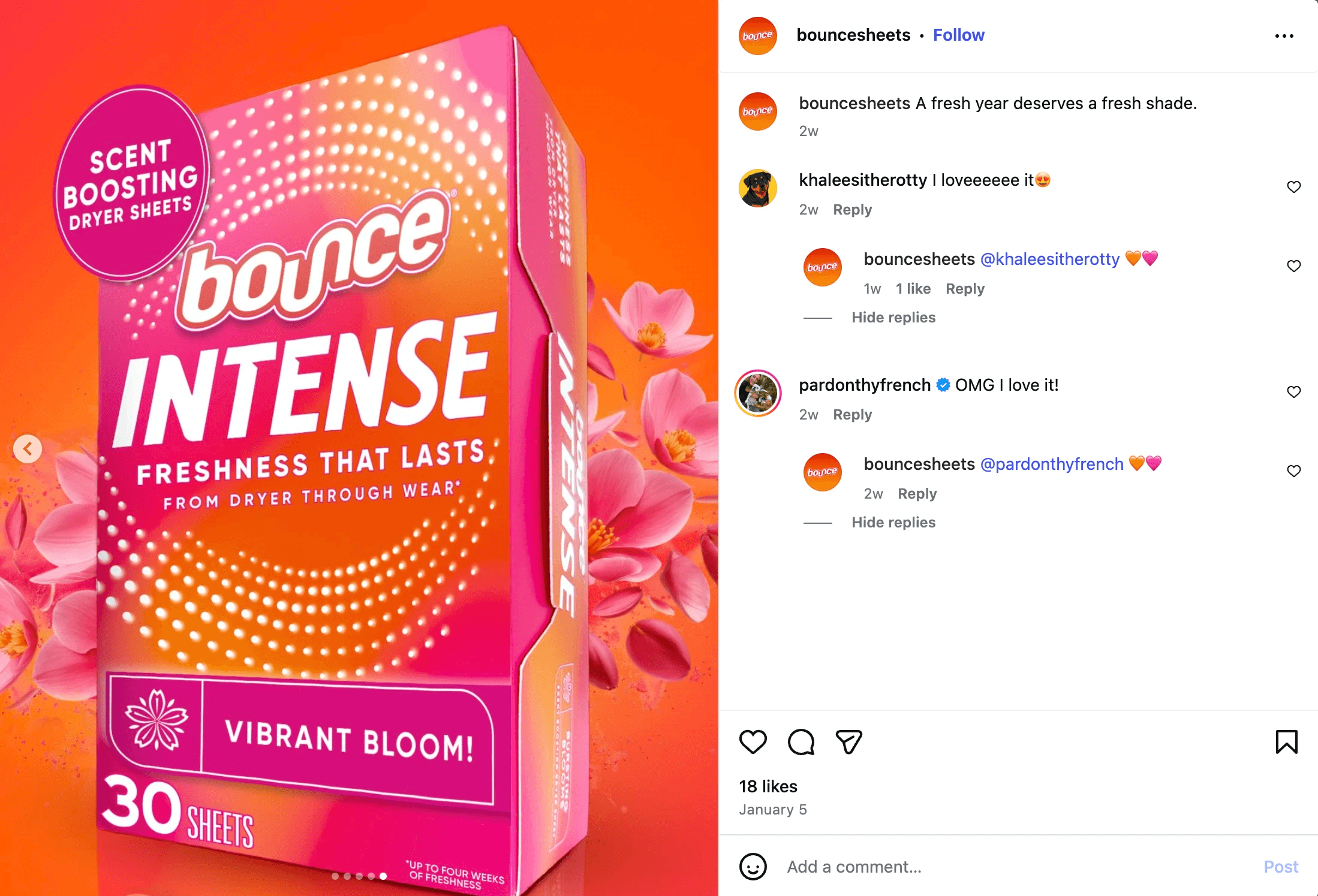Open emoji picker smiley icon
The height and width of the screenshot is (896, 1318).
(x=753, y=867)
